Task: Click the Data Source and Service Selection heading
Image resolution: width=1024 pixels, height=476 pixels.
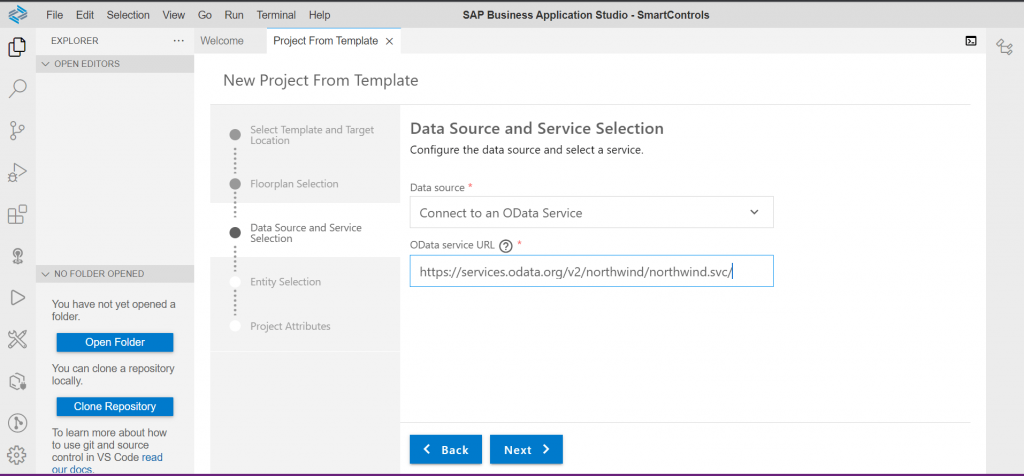Action: pos(537,128)
